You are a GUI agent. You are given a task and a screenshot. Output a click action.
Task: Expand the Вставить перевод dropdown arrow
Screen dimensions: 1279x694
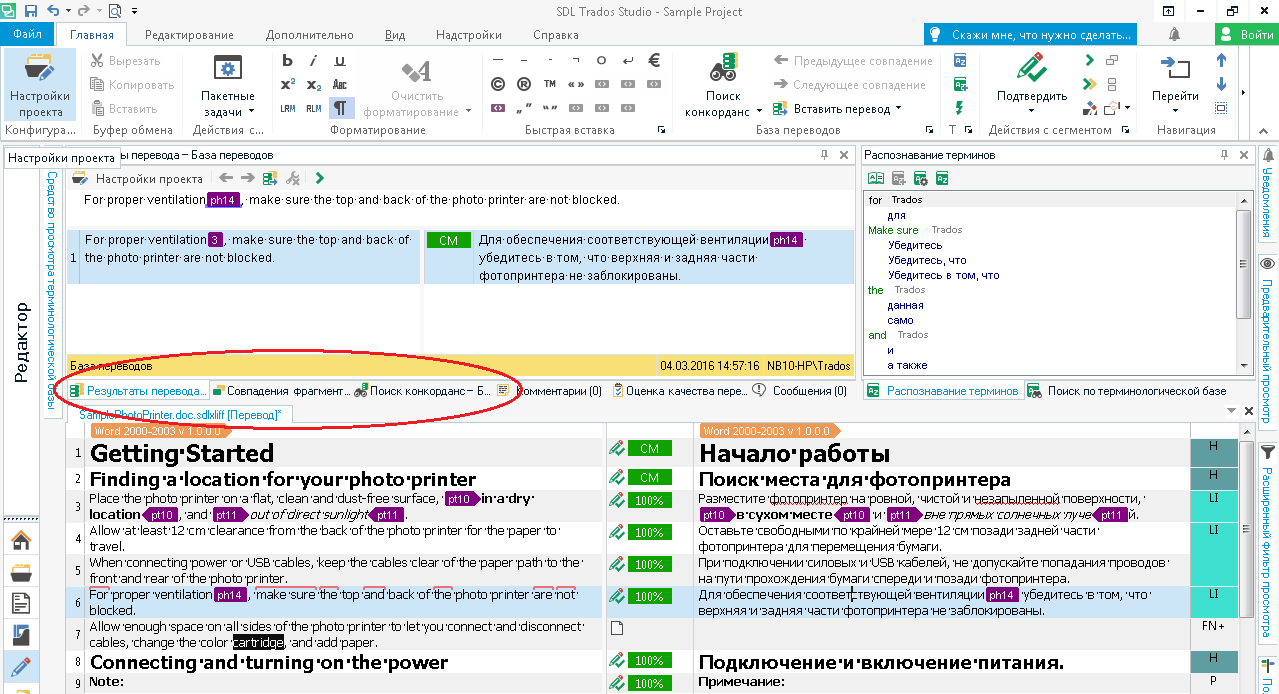(898, 109)
